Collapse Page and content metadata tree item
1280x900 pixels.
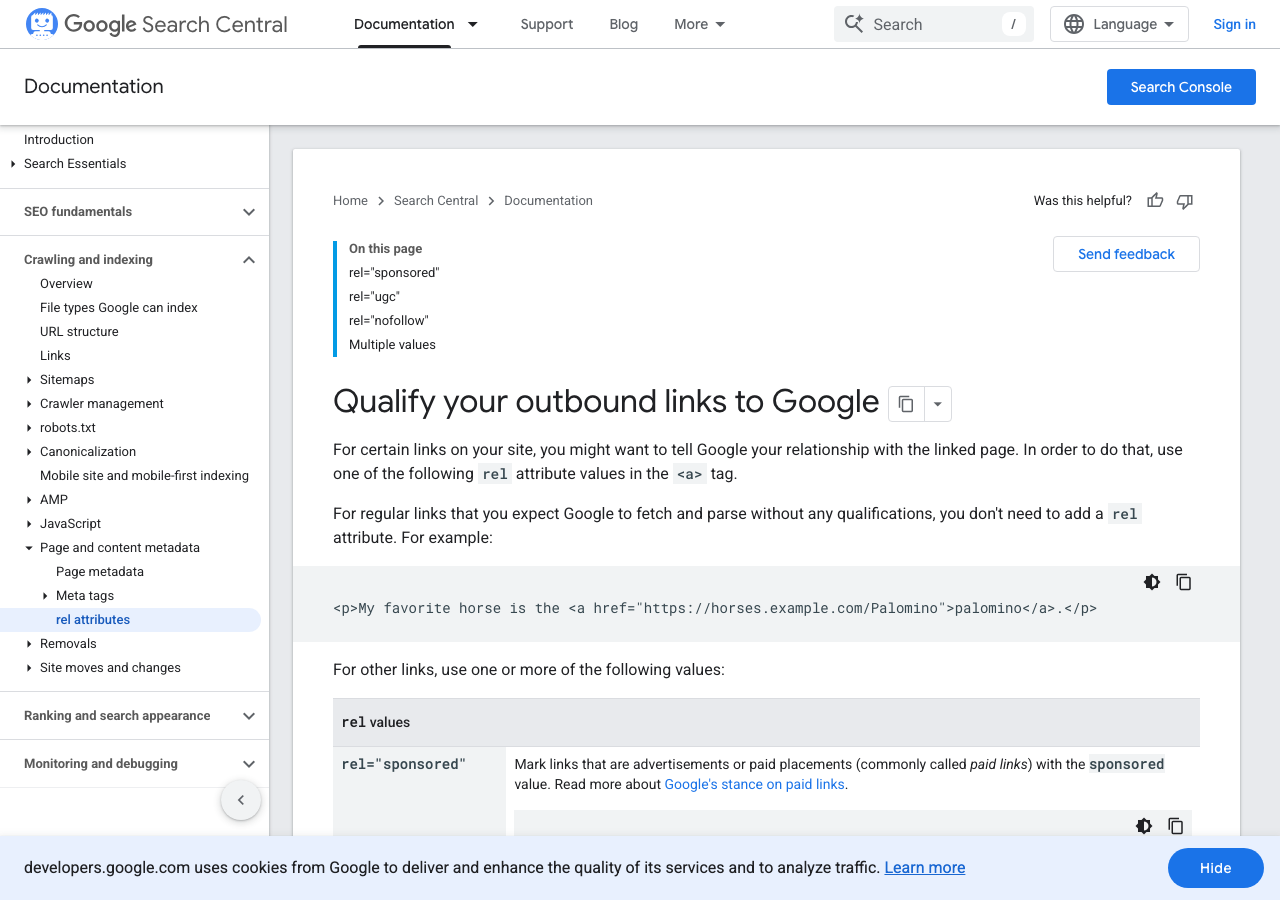[x=28, y=548]
